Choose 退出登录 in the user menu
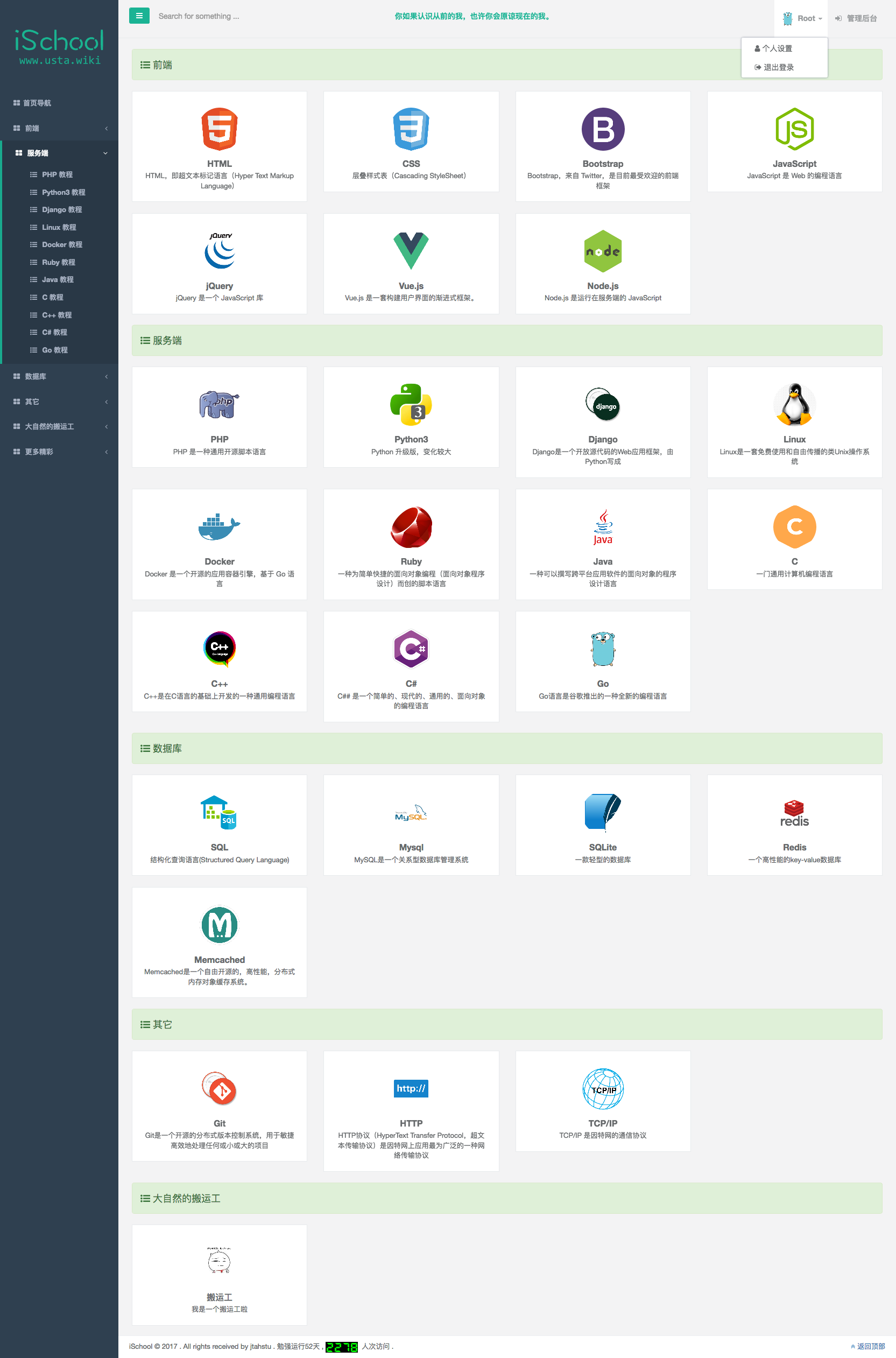Screen dimensions: 896x1358 [784, 67]
